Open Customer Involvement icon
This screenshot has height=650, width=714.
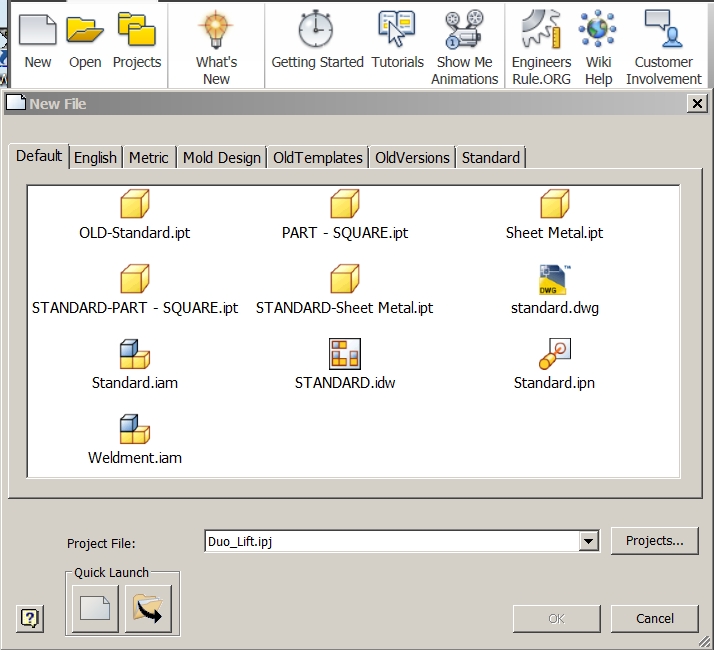[663, 29]
